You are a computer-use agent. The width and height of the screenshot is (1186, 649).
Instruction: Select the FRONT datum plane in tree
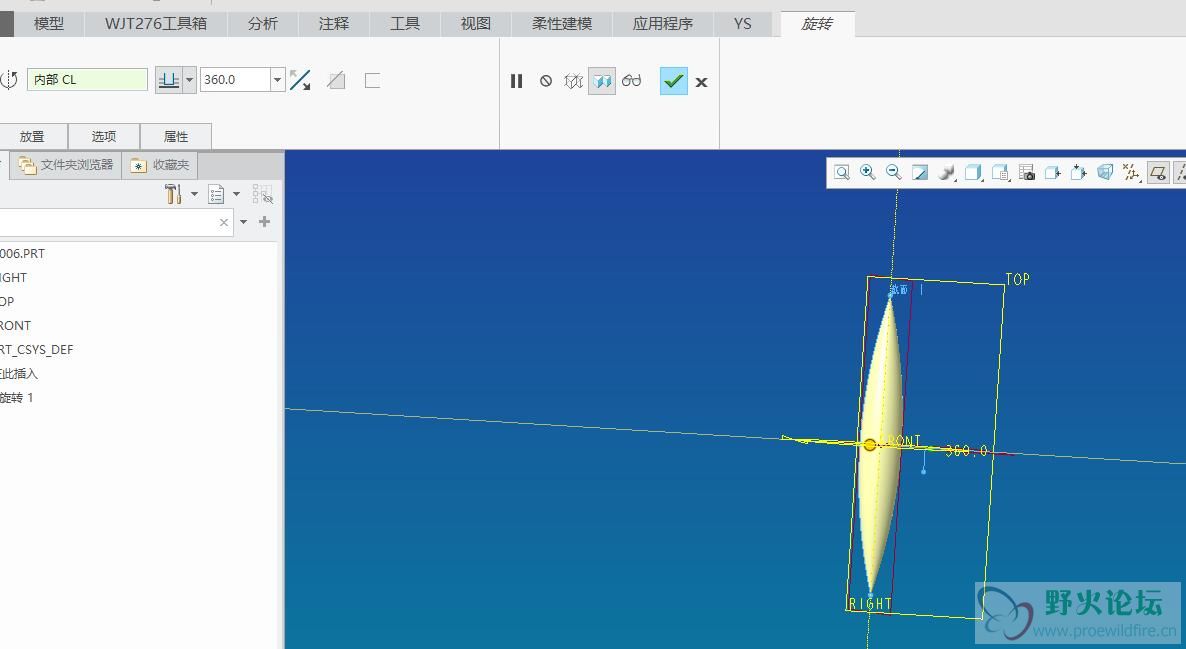coord(16,325)
